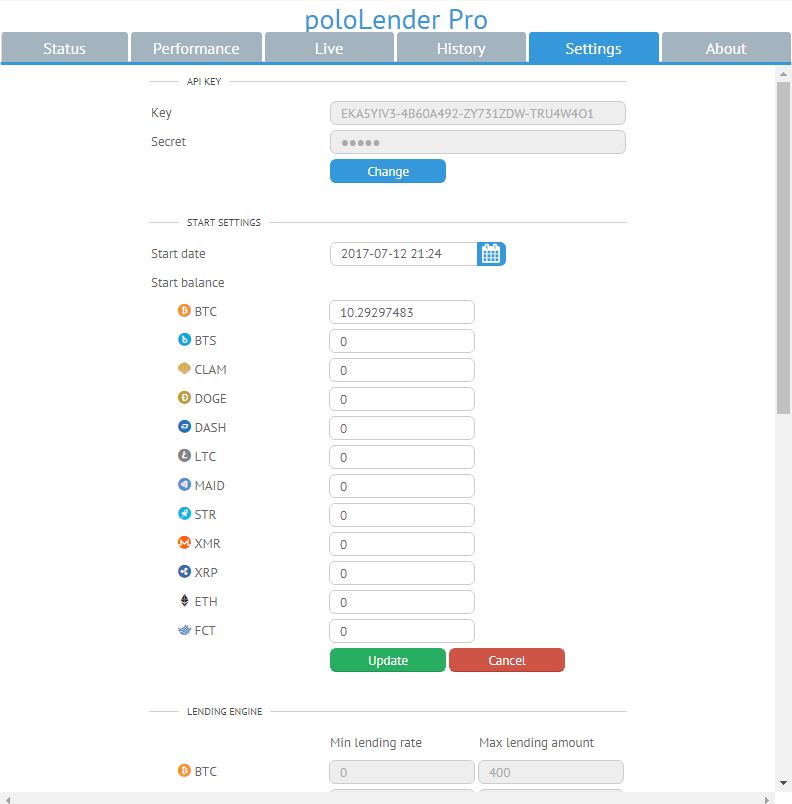Screen dimensions: 792x804
Task: Click the BTC min lending rate field
Action: [402, 772]
